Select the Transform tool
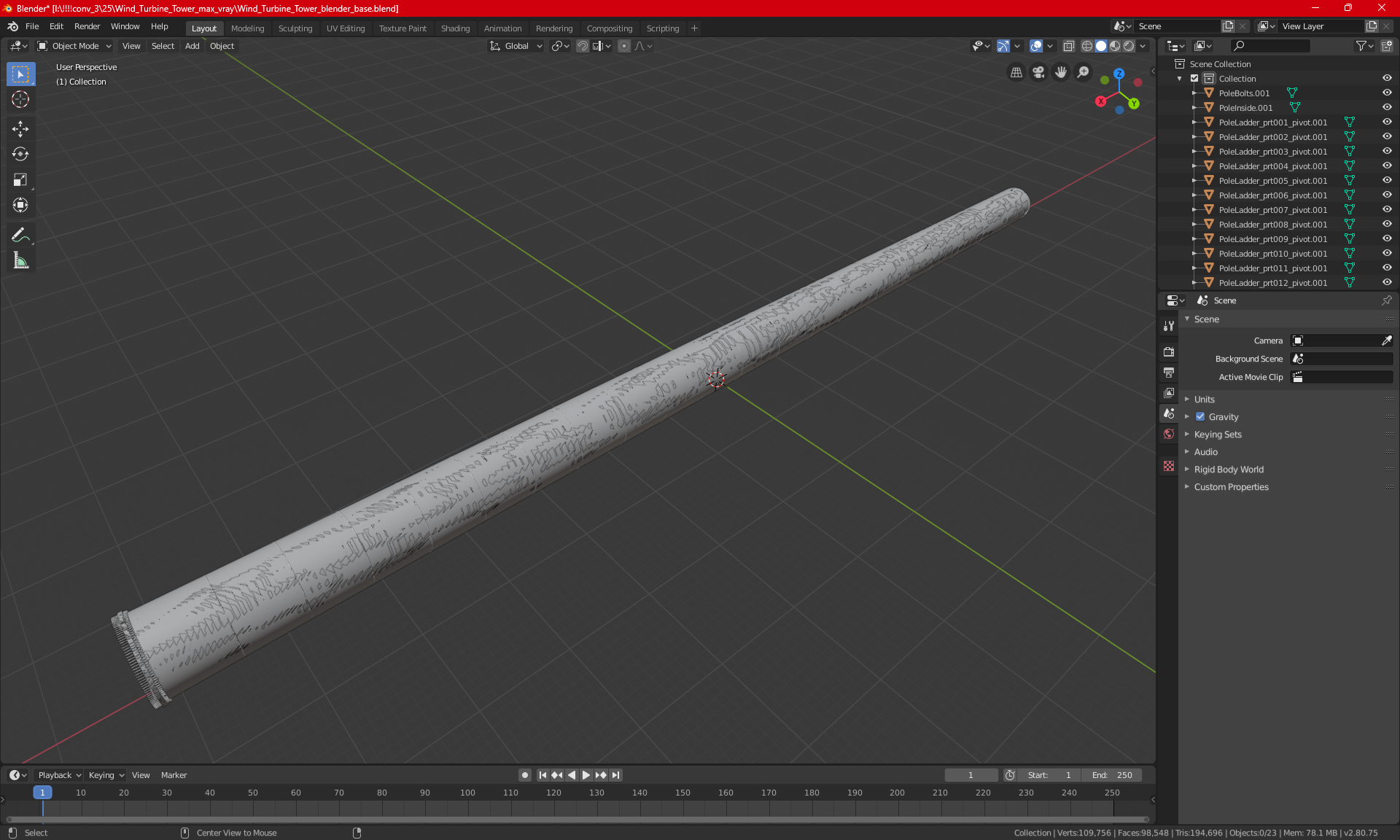The width and height of the screenshot is (1400, 840). (x=20, y=206)
